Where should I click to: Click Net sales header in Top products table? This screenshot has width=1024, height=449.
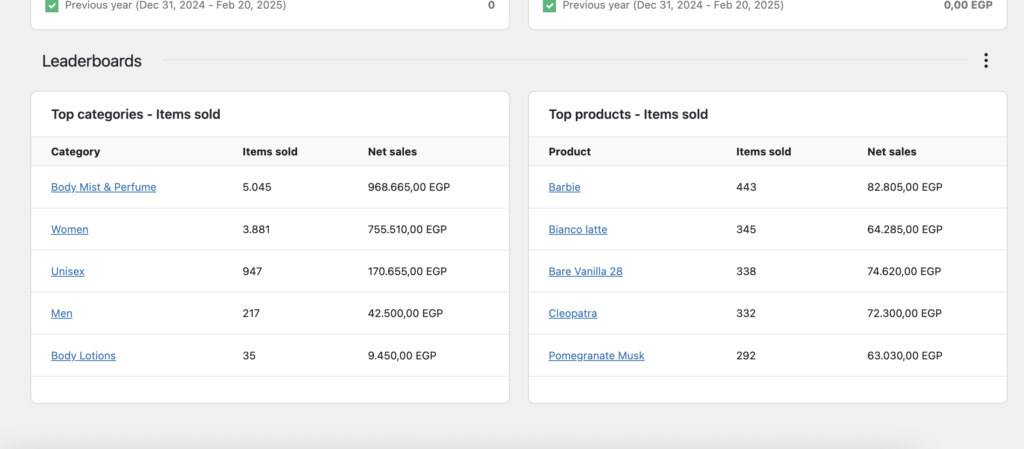891,152
